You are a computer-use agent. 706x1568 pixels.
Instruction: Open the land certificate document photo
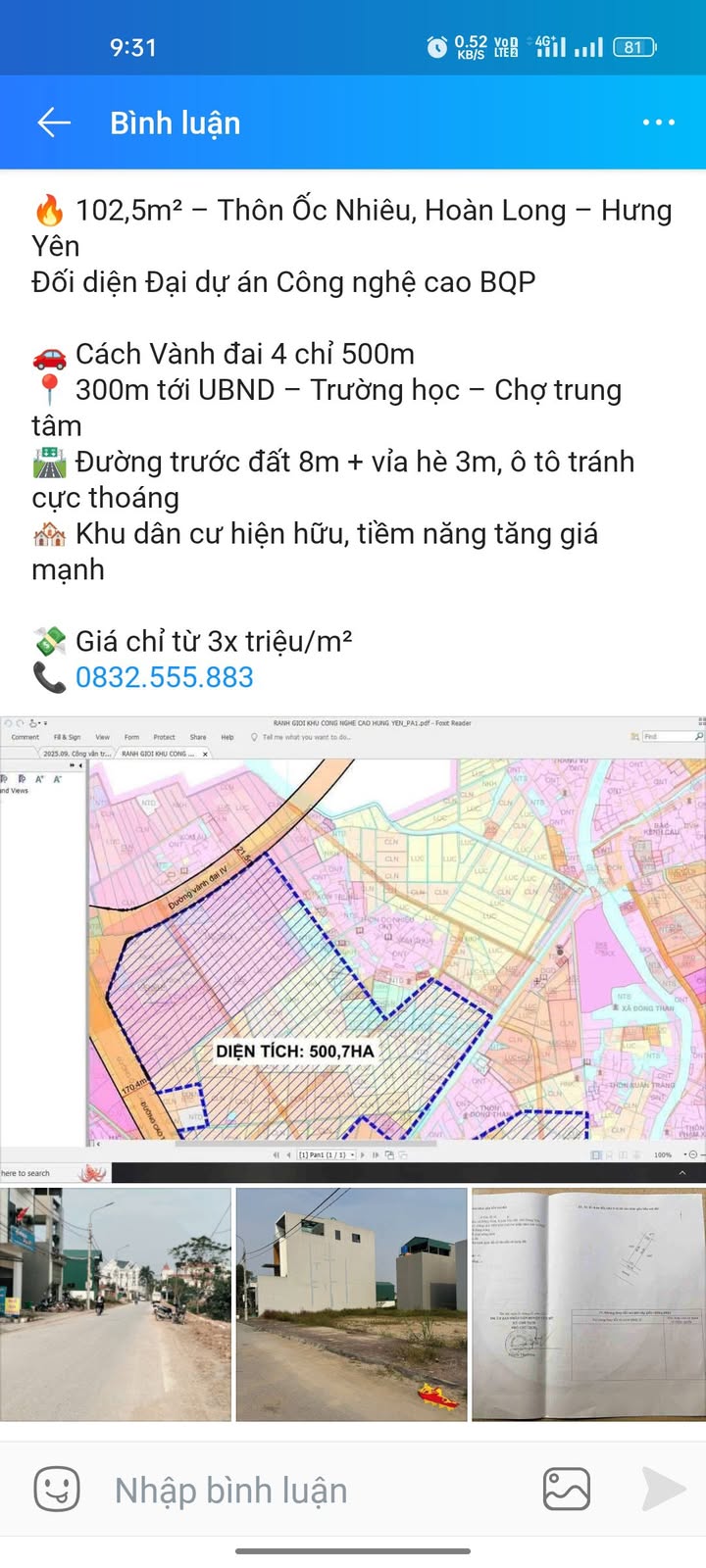[x=588, y=1304]
